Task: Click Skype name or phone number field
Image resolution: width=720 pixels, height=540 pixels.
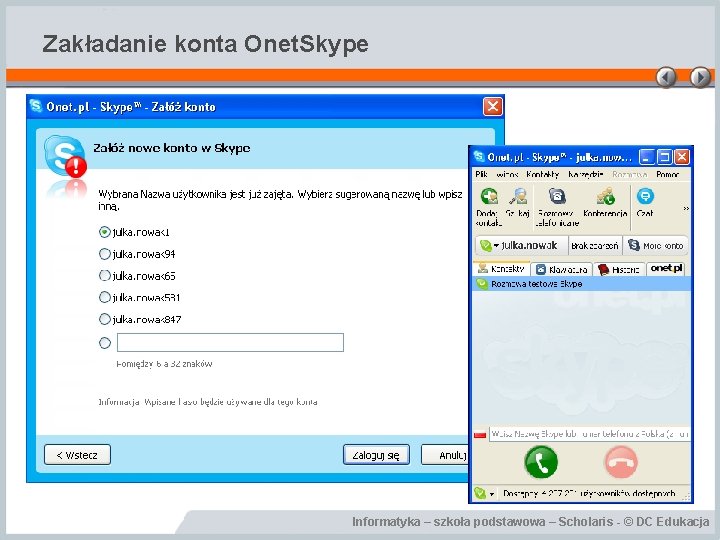Action: point(590,434)
